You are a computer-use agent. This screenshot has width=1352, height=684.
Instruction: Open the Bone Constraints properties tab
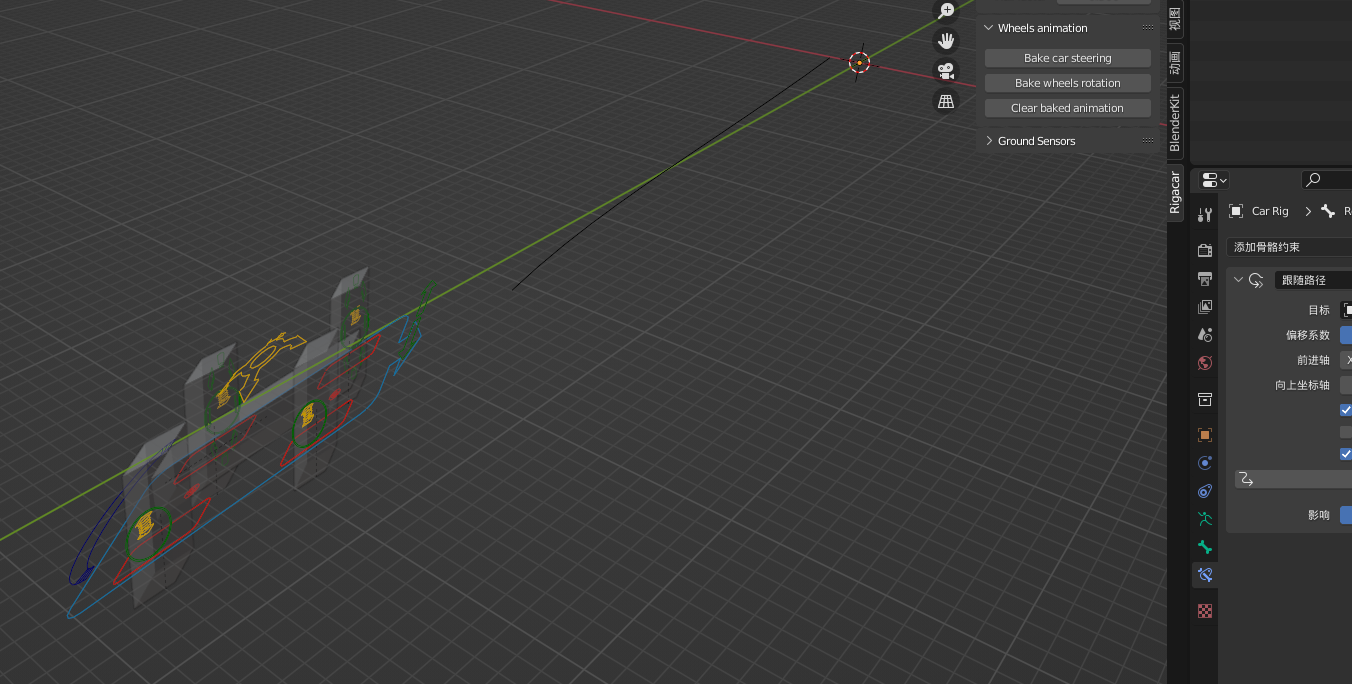pyautogui.click(x=1205, y=575)
